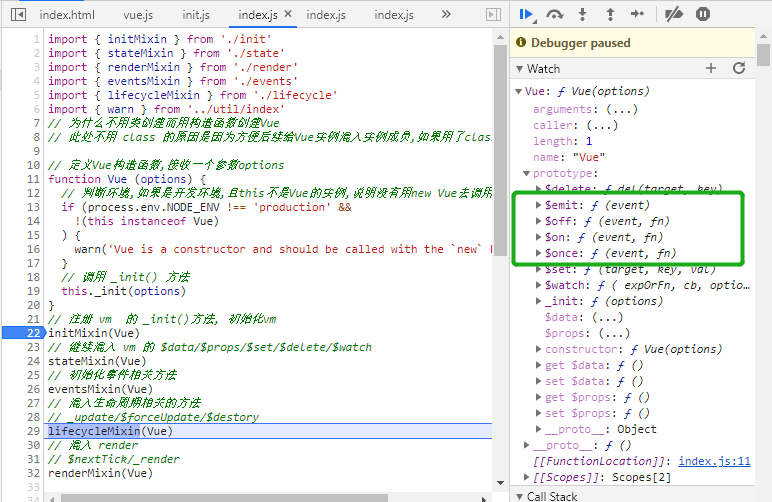Evaluate the $data (...) getter value
Image resolution: width=772 pixels, height=502 pixels.
[x=607, y=317]
